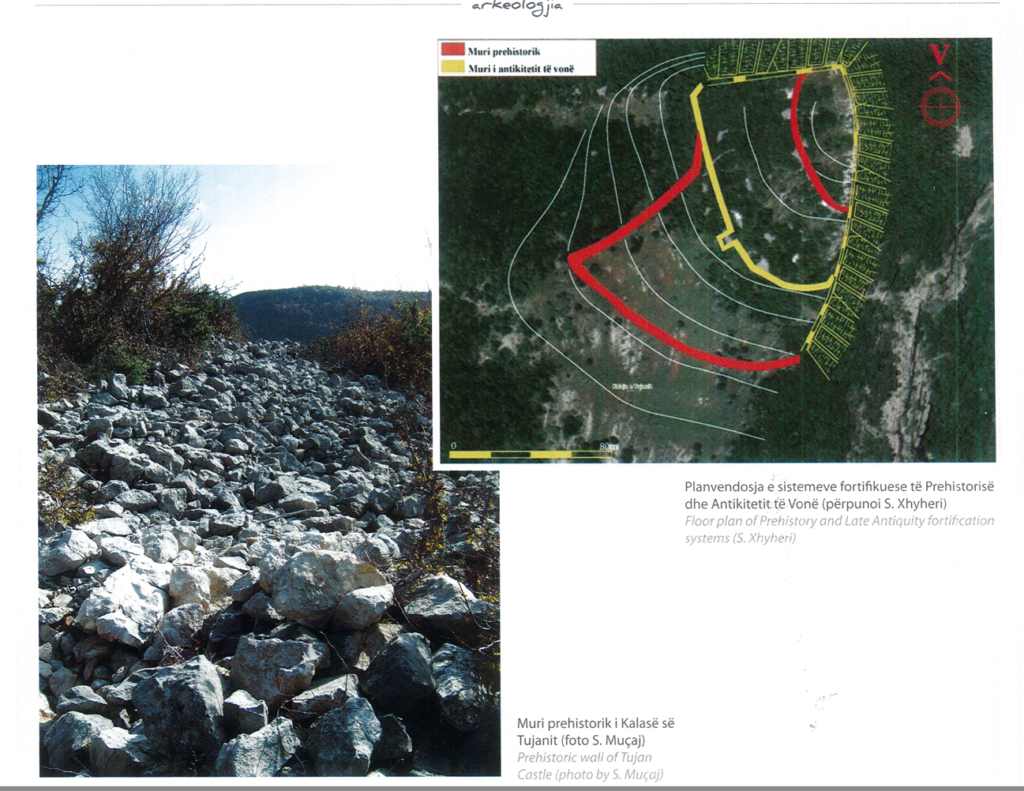Viewport: 1024px width, 791px height.
Task: Click the 80m scale label
Action: click(609, 445)
